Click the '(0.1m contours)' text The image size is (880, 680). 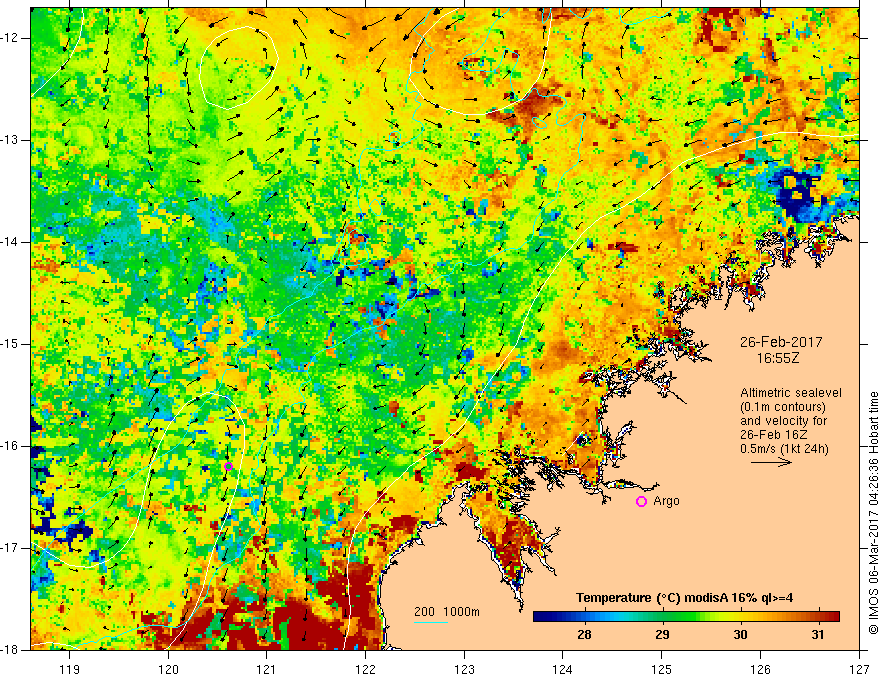(783, 407)
